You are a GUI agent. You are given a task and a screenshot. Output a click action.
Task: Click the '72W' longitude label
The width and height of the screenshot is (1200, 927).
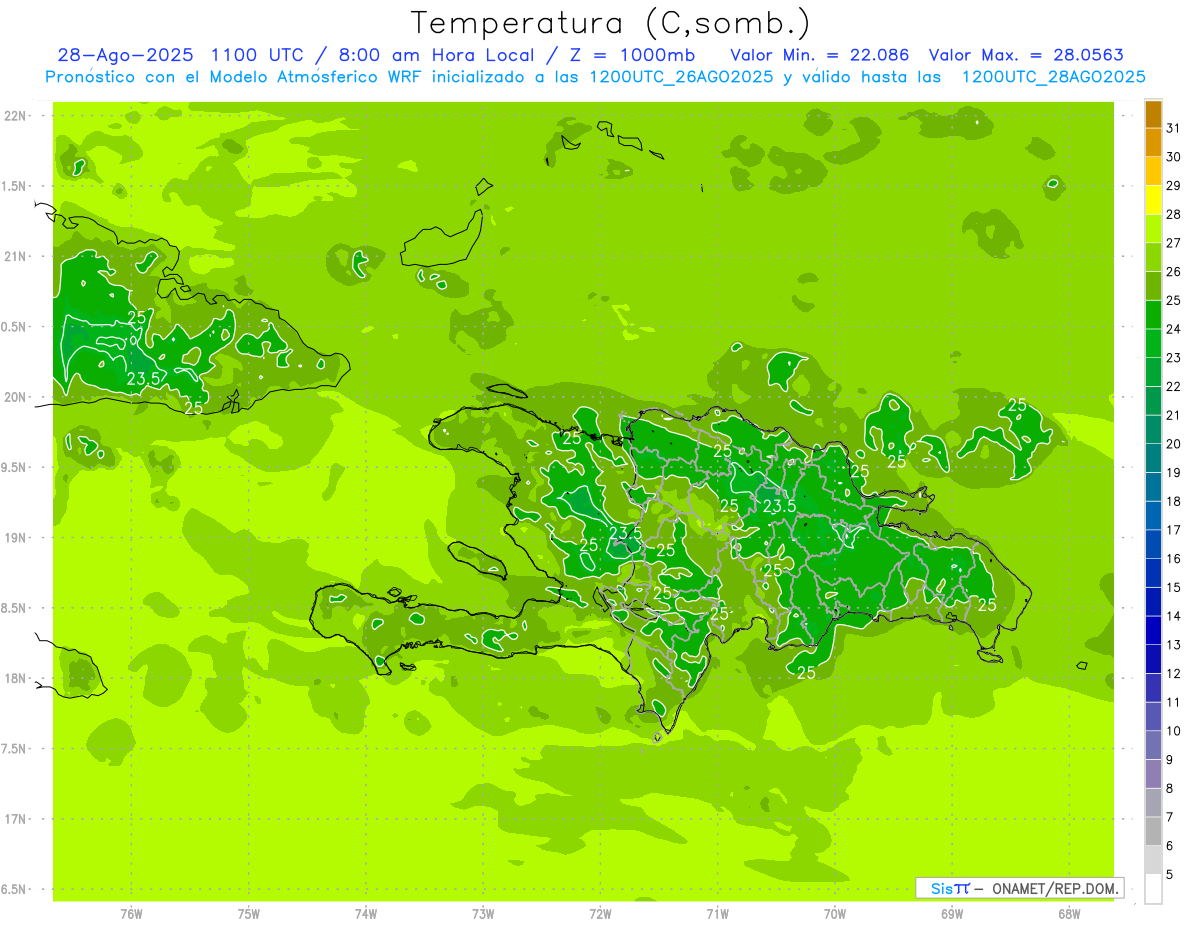(x=600, y=914)
